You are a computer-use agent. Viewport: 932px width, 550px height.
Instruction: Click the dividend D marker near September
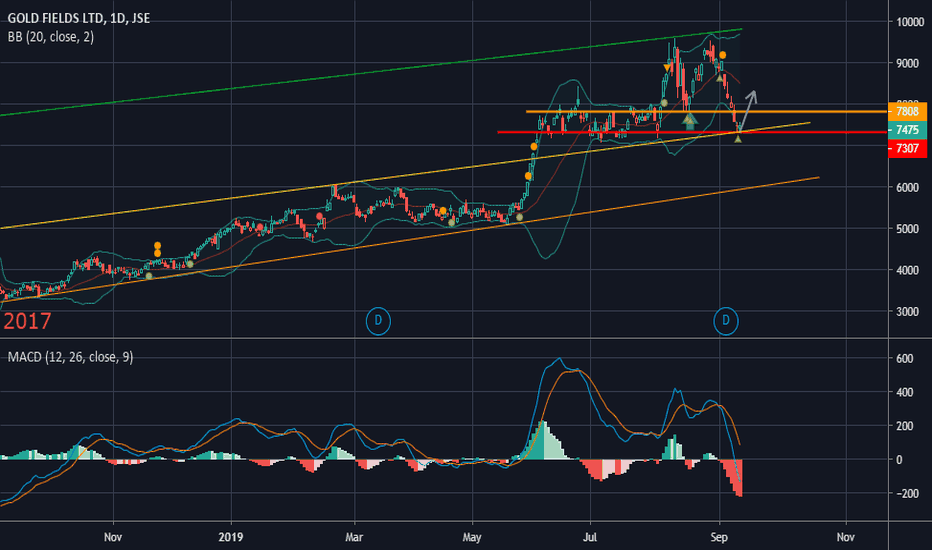coord(726,321)
